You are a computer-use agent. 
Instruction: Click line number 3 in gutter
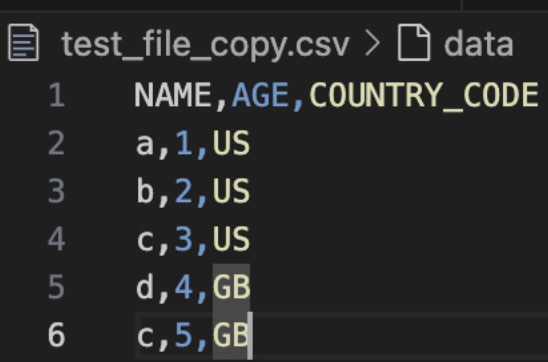57,191
